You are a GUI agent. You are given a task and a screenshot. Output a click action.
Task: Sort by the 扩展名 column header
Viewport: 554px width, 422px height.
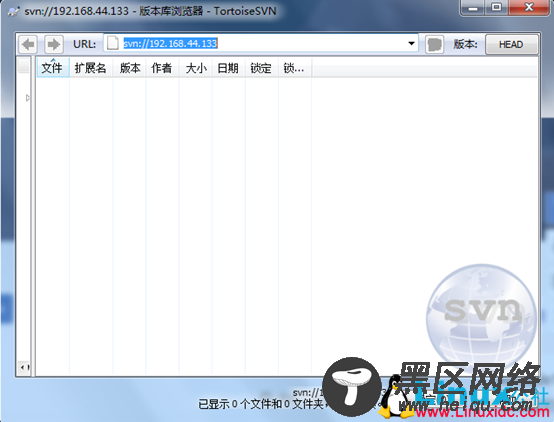coord(91,68)
